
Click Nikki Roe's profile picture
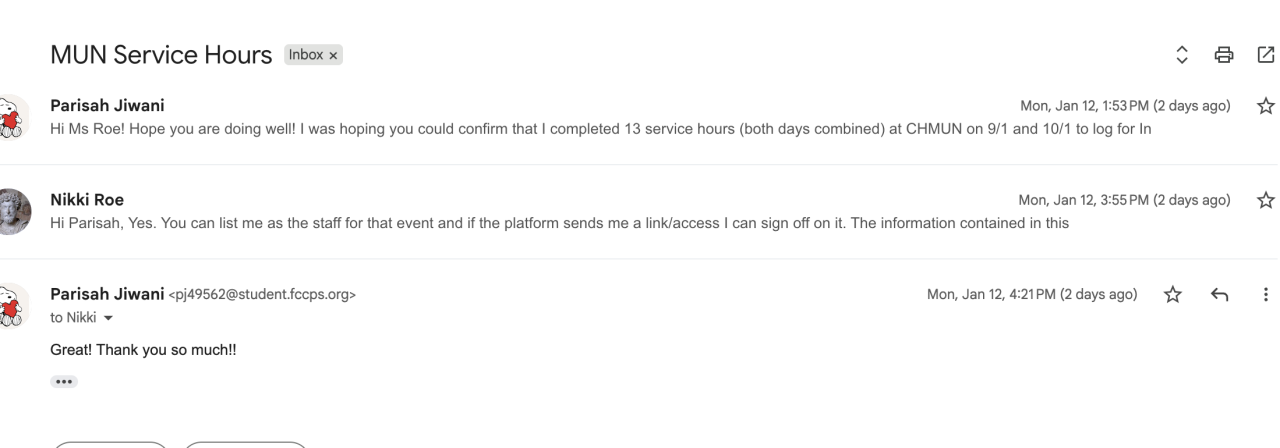pos(14,211)
